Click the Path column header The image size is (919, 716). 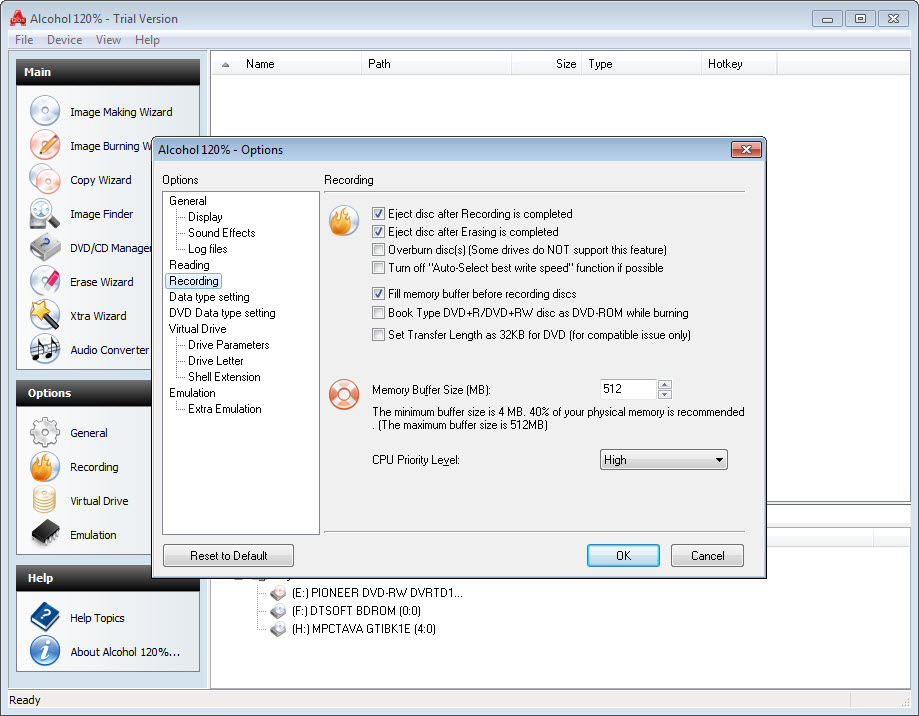coord(437,64)
